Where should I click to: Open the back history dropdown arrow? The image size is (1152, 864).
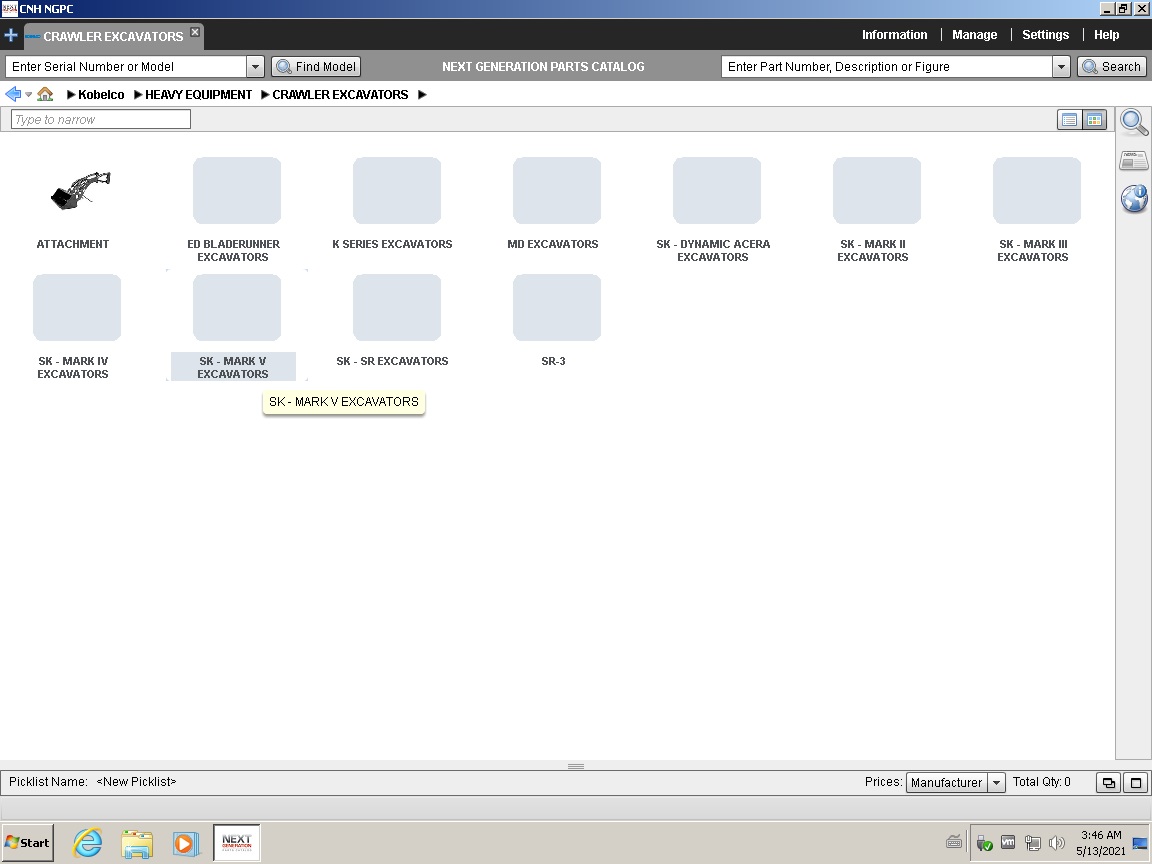[29, 95]
